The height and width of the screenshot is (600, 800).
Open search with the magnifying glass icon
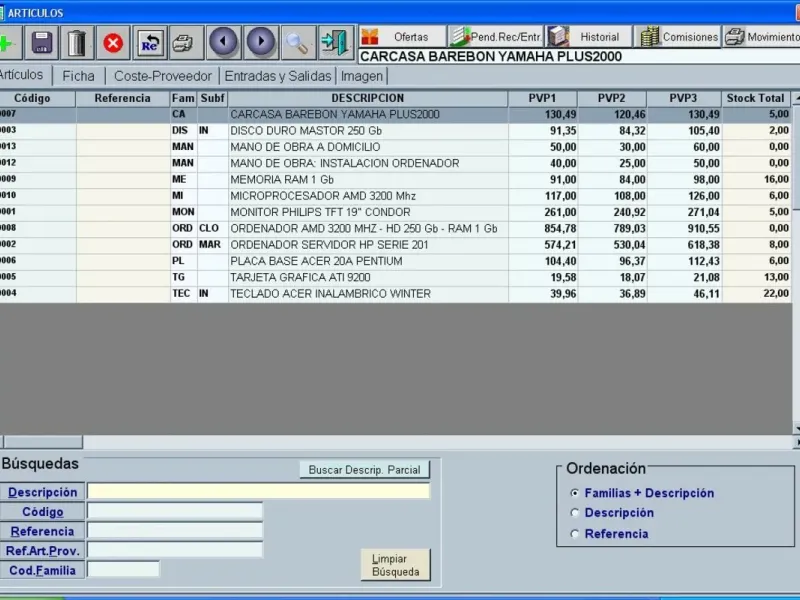[297, 42]
